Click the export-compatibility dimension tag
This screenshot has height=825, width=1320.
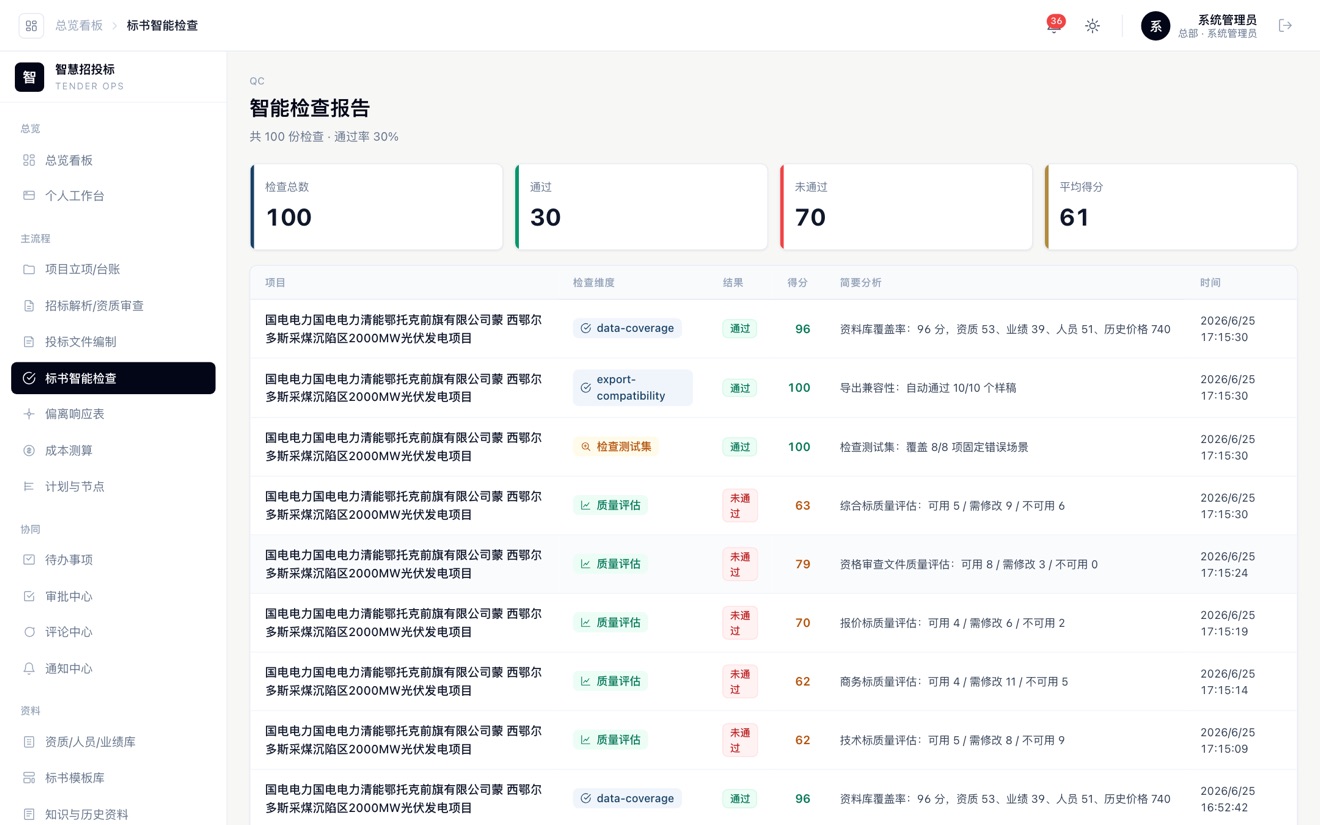tap(632, 388)
